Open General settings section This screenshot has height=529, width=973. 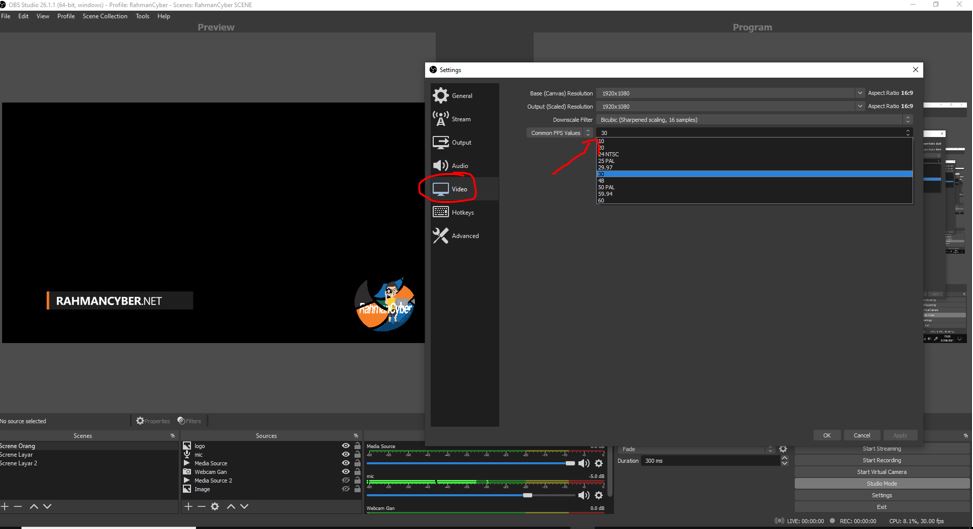coord(464,96)
